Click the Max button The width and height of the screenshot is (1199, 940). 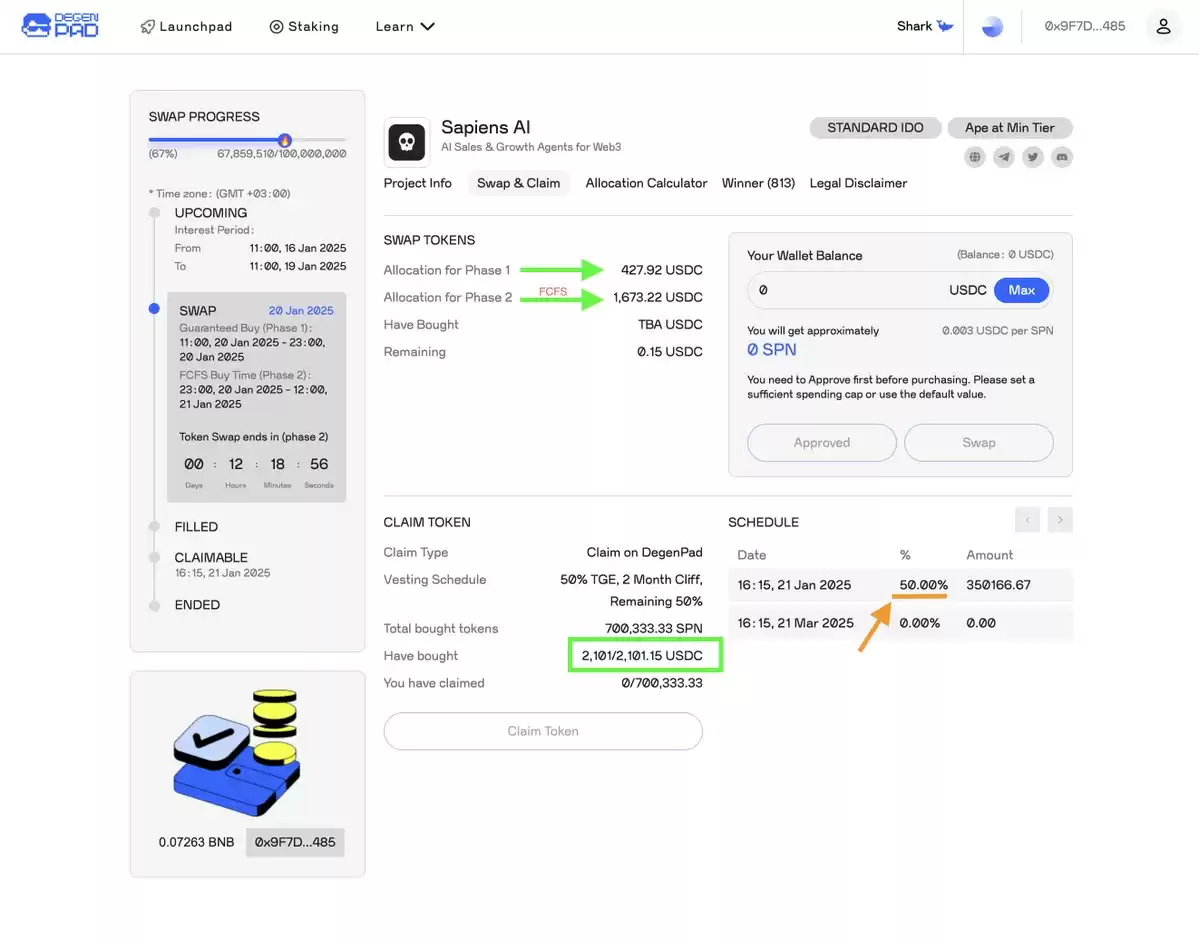click(x=1022, y=290)
